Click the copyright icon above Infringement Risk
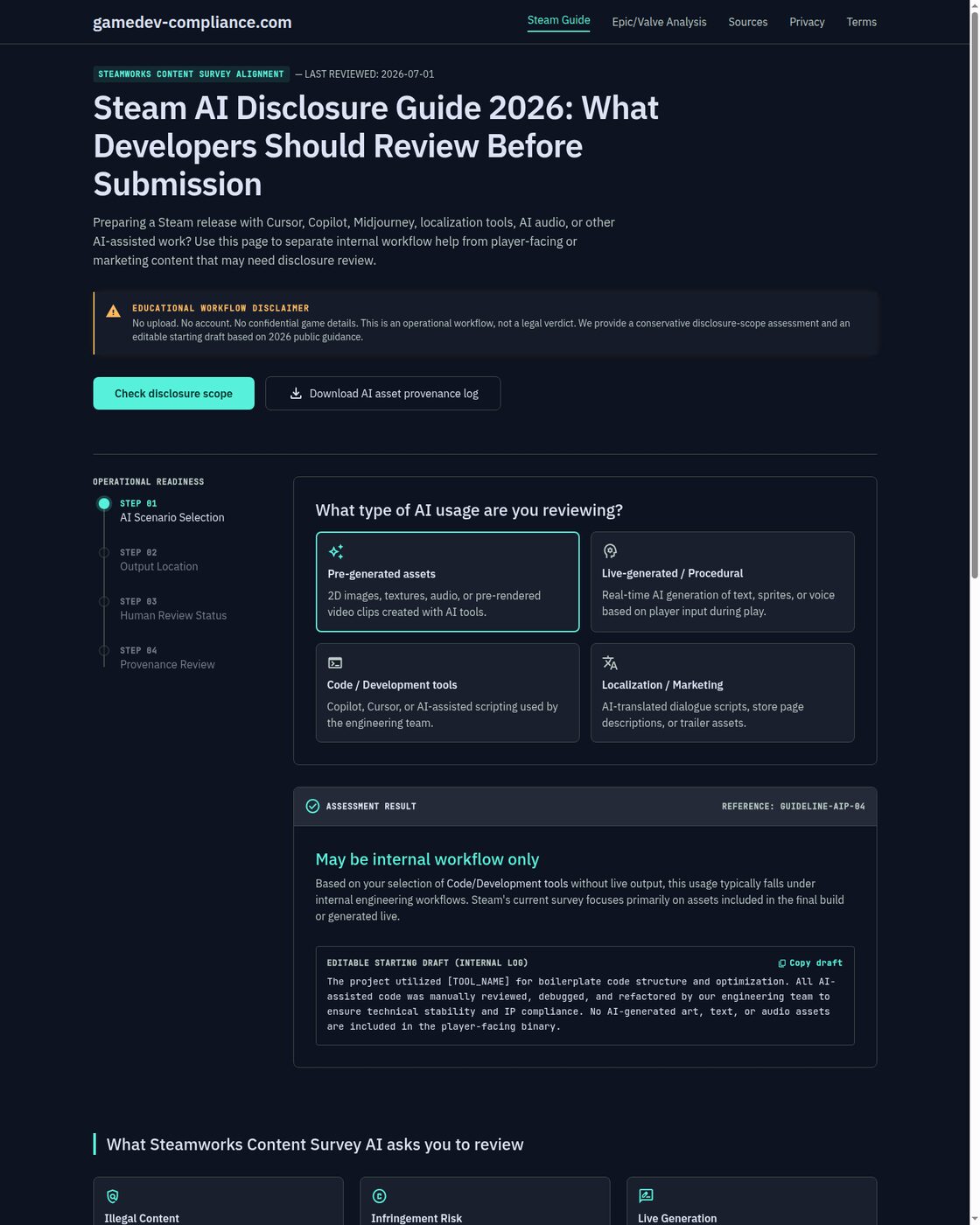Viewport: 980px width, 1225px height. point(379,1196)
